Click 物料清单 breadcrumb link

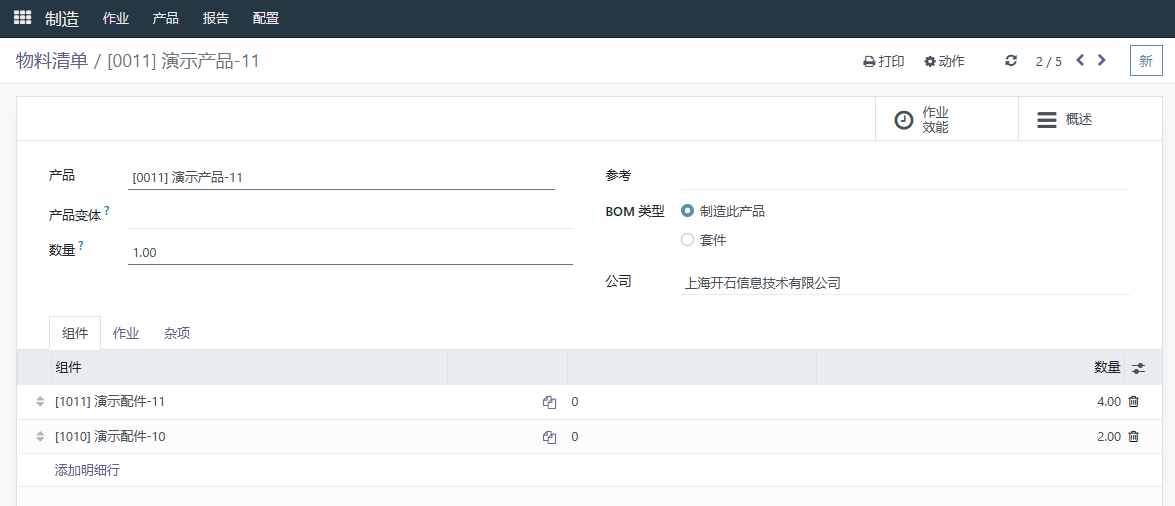[x=52, y=61]
